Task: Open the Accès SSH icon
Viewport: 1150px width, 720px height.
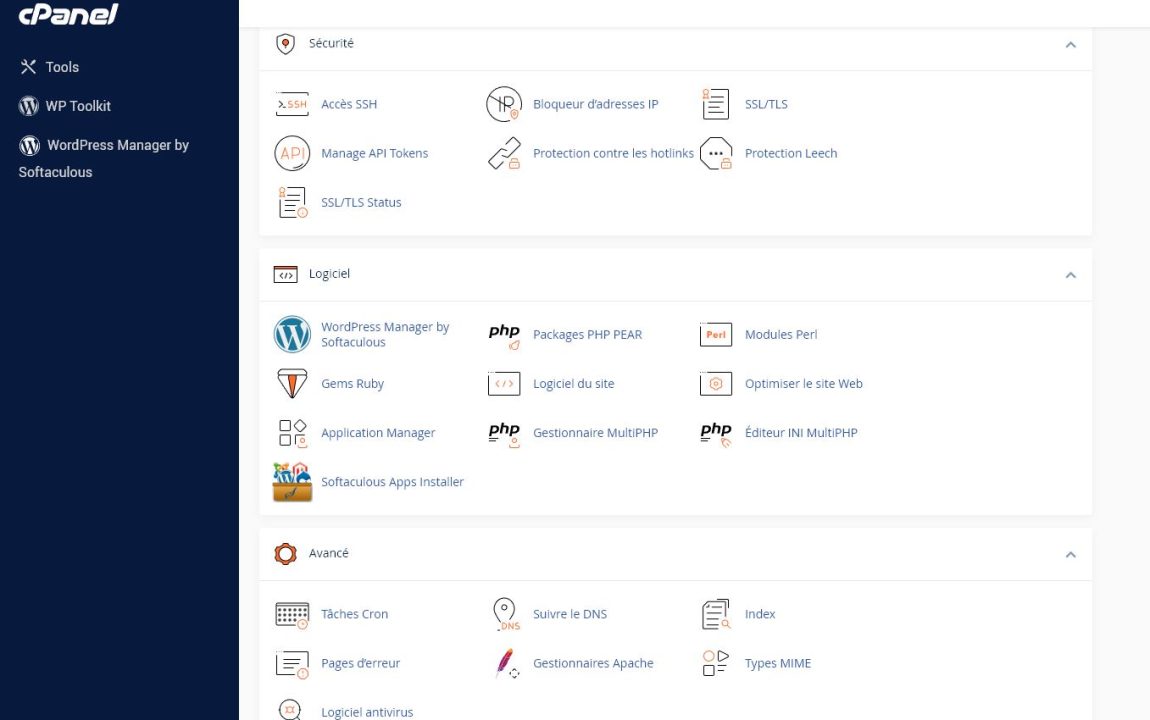Action: coord(292,104)
